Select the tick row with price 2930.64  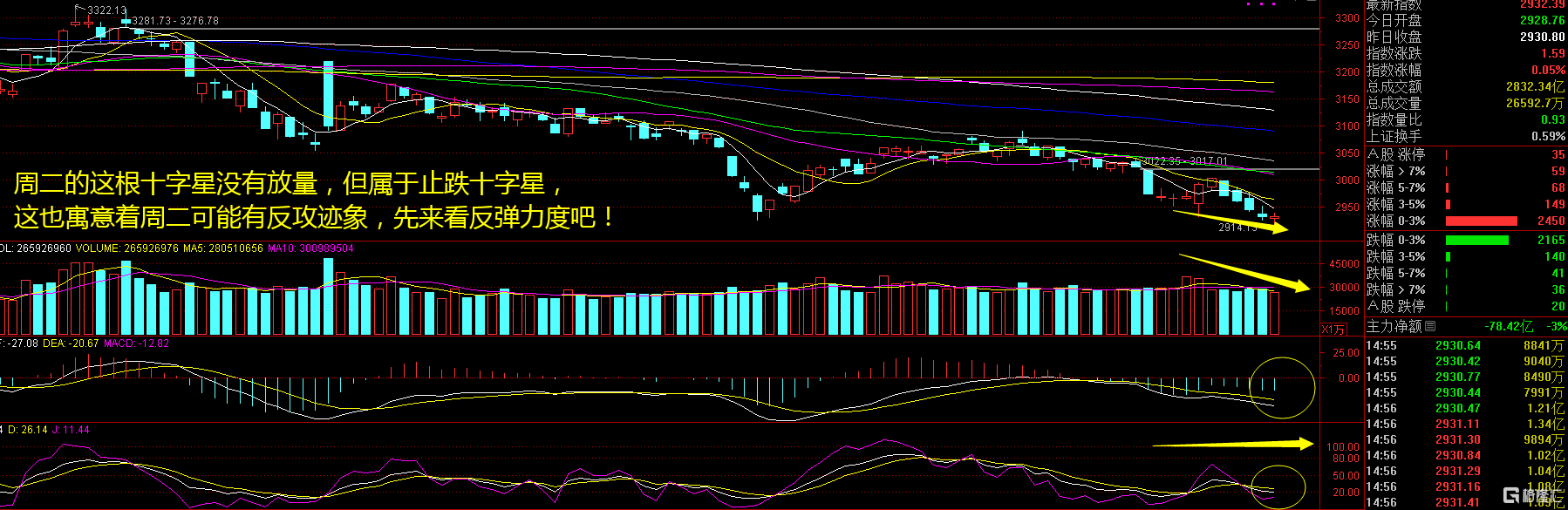1465,345
